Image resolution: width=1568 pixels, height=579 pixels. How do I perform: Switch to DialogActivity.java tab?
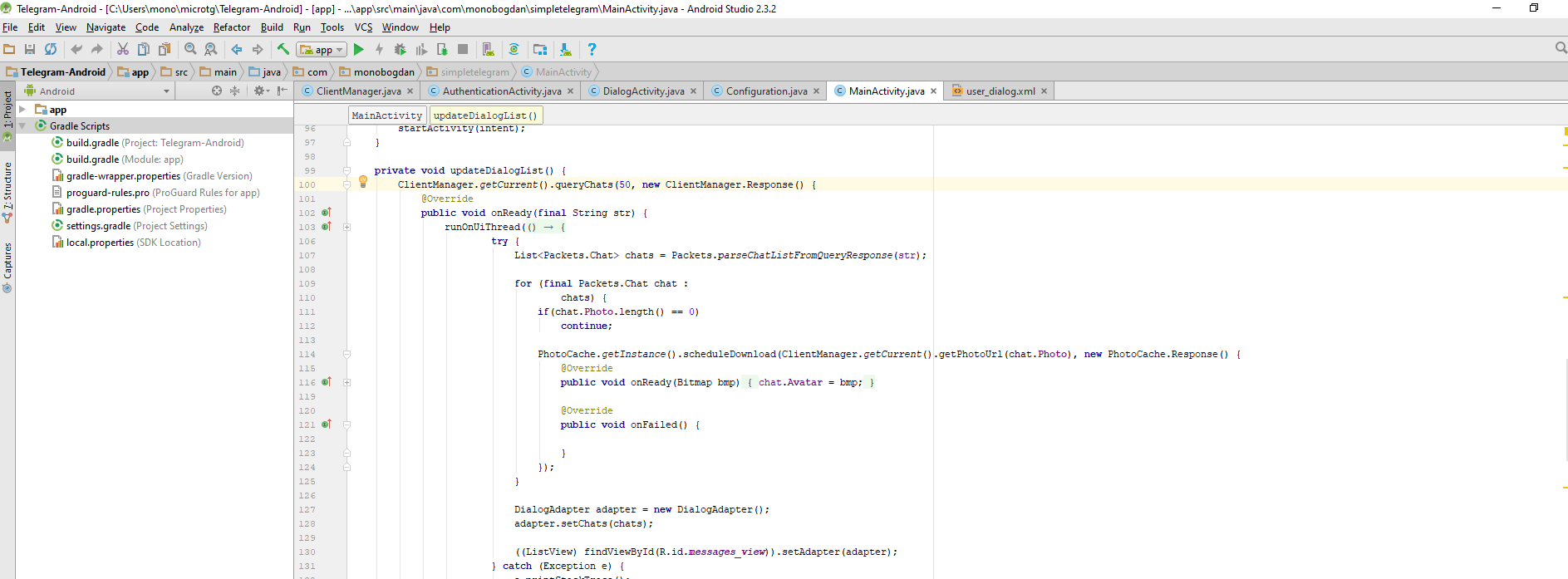click(x=643, y=91)
